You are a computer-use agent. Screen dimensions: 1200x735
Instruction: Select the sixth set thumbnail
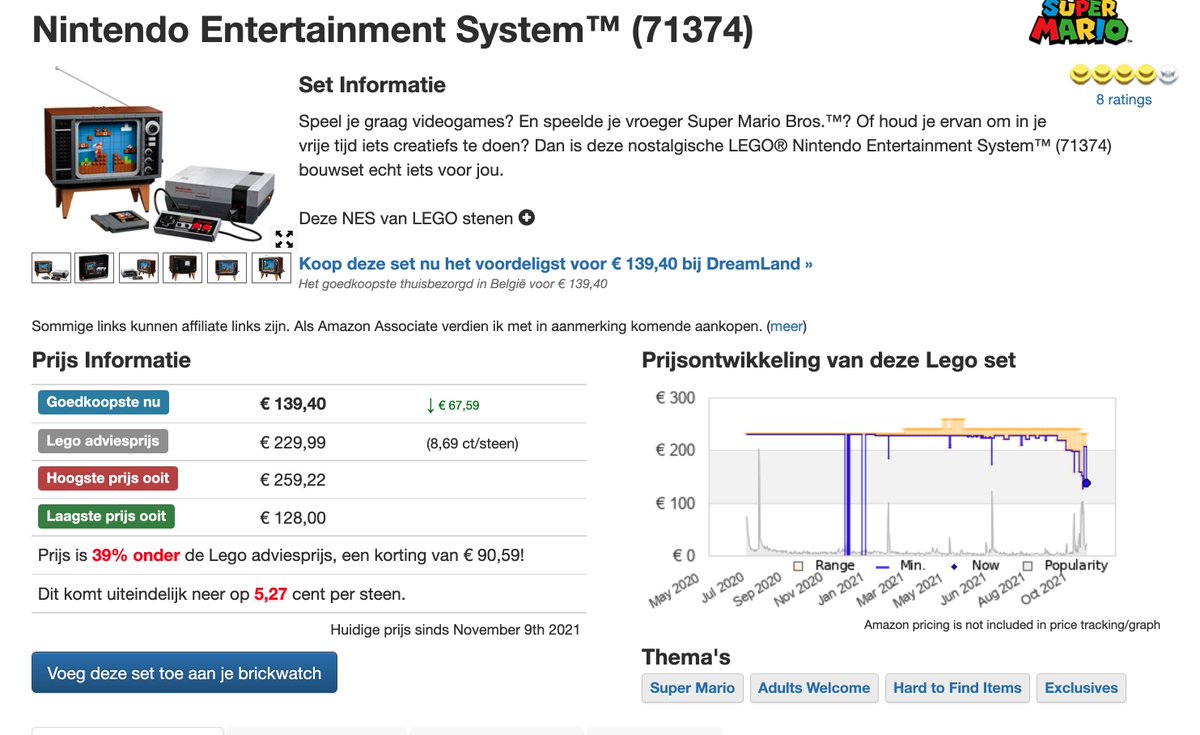point(271,268)
